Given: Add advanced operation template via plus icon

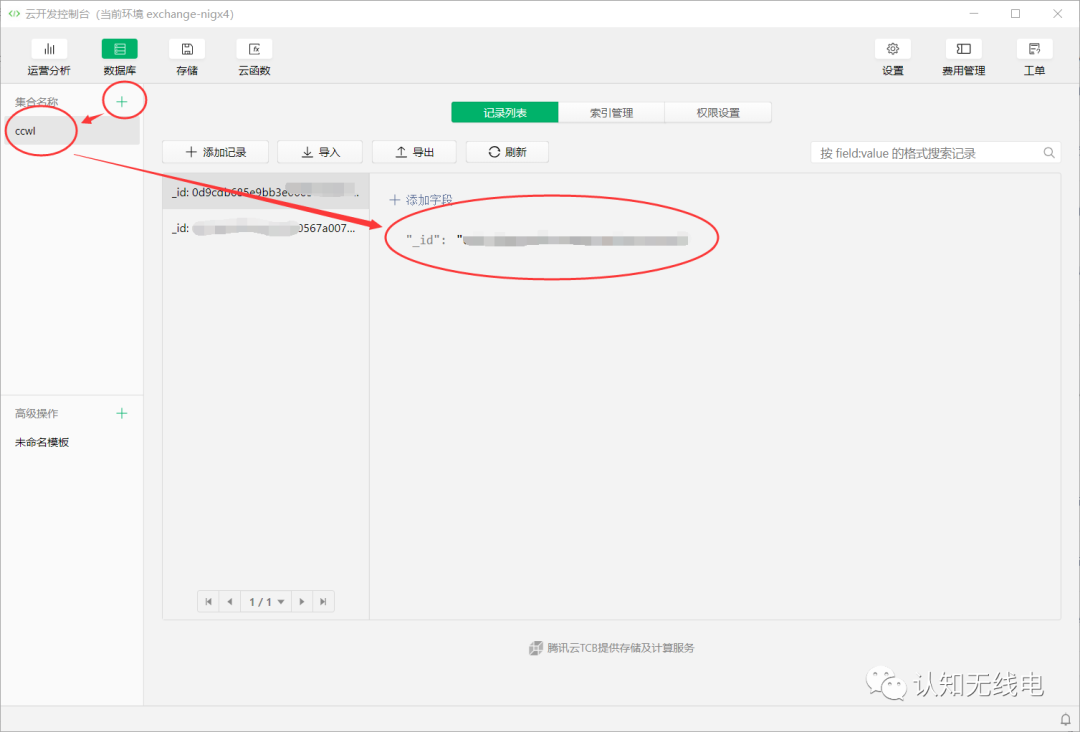Looking at the screenshot, I should coord(122,413).
